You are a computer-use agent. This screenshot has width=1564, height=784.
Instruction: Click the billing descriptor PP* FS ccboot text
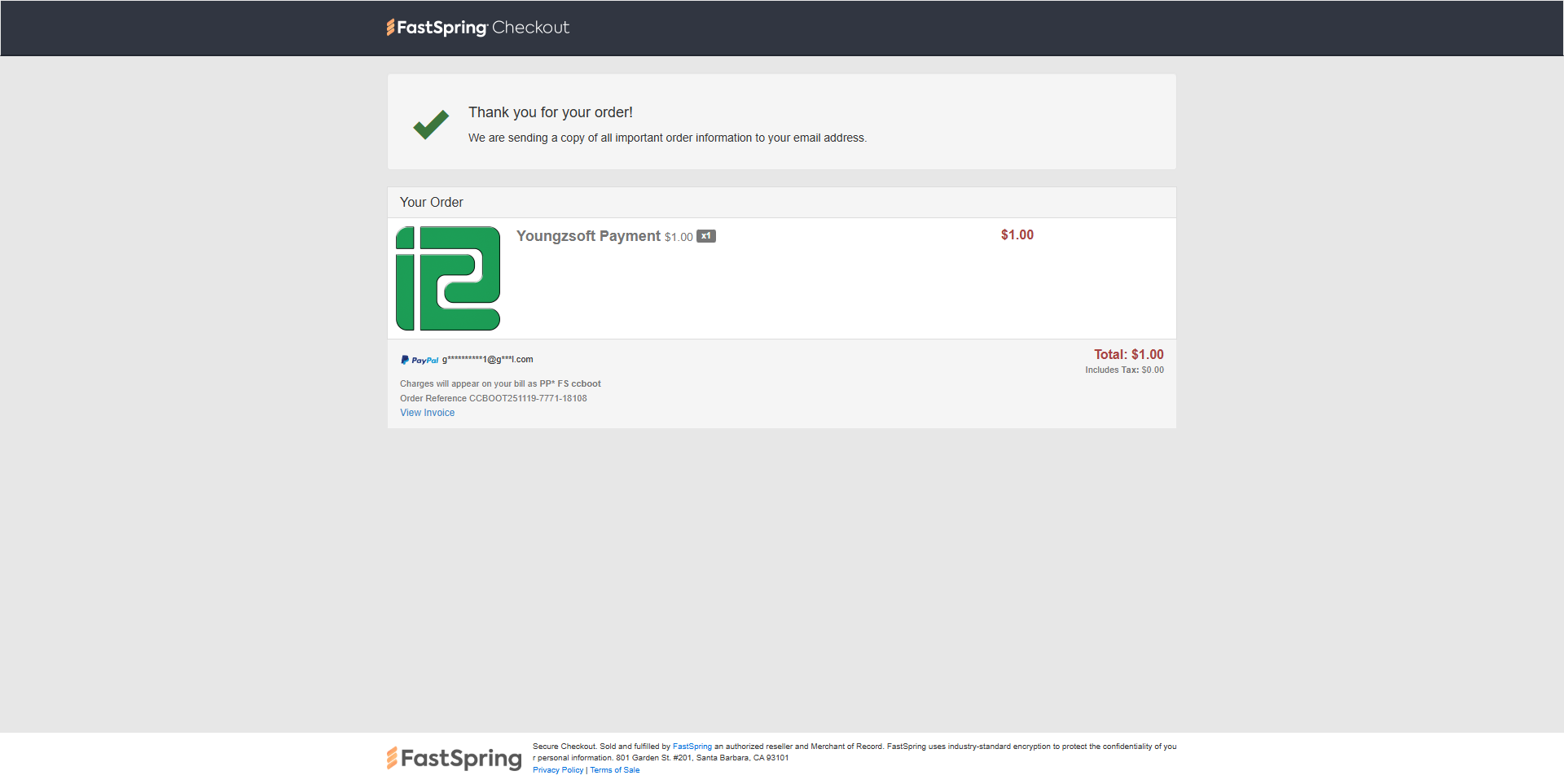569,383
